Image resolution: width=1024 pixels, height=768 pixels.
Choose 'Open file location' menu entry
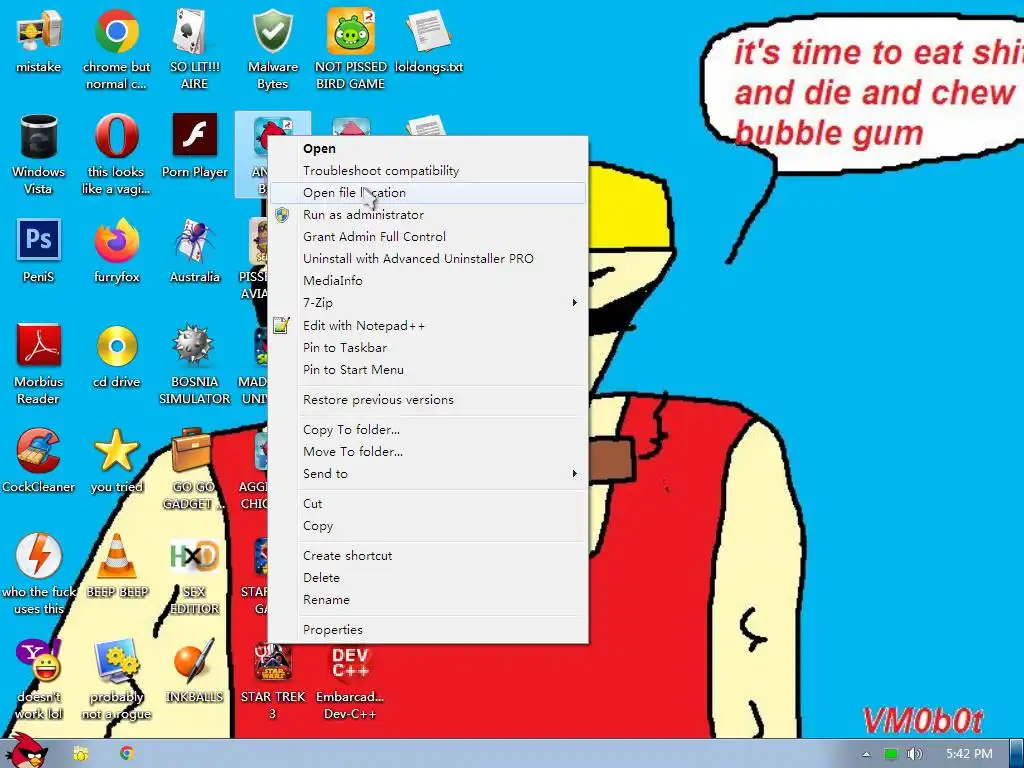pos(428,193)
